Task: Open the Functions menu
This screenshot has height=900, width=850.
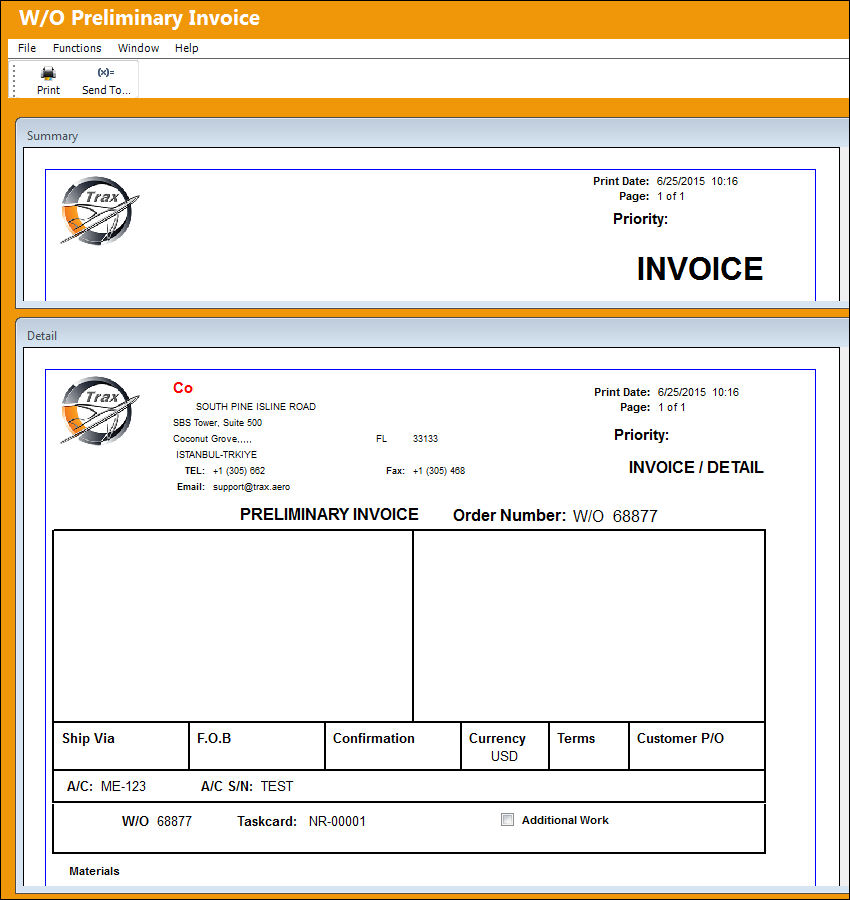Action: point(77,48)
